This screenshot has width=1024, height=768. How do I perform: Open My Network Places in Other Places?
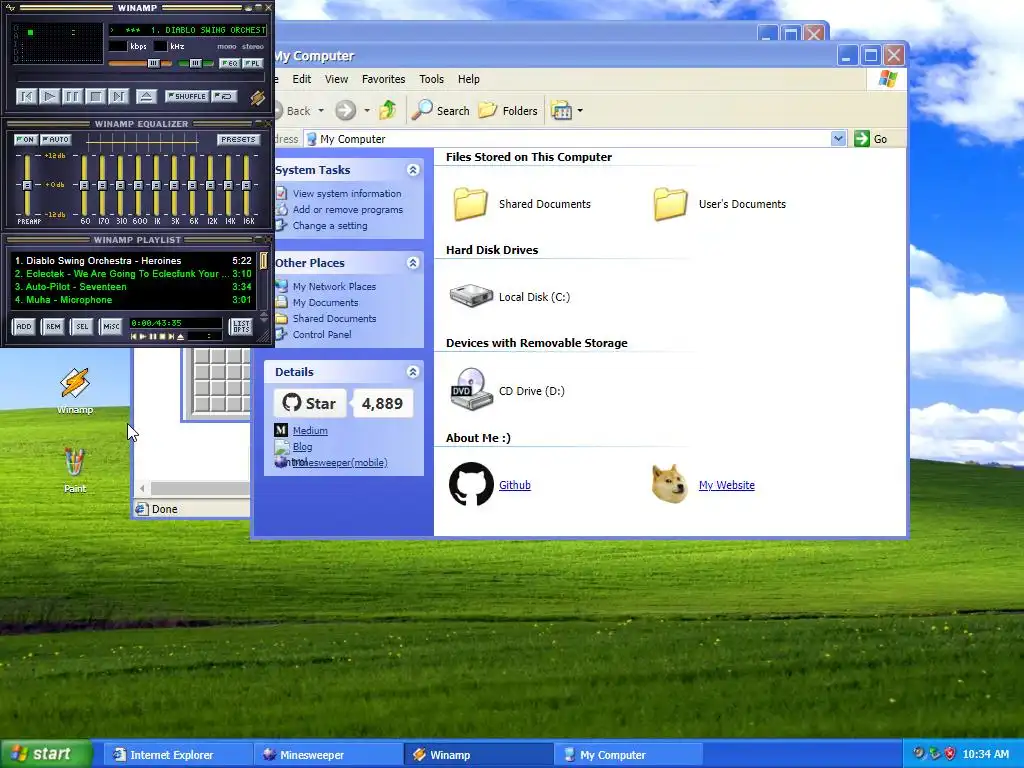[334, 286]
